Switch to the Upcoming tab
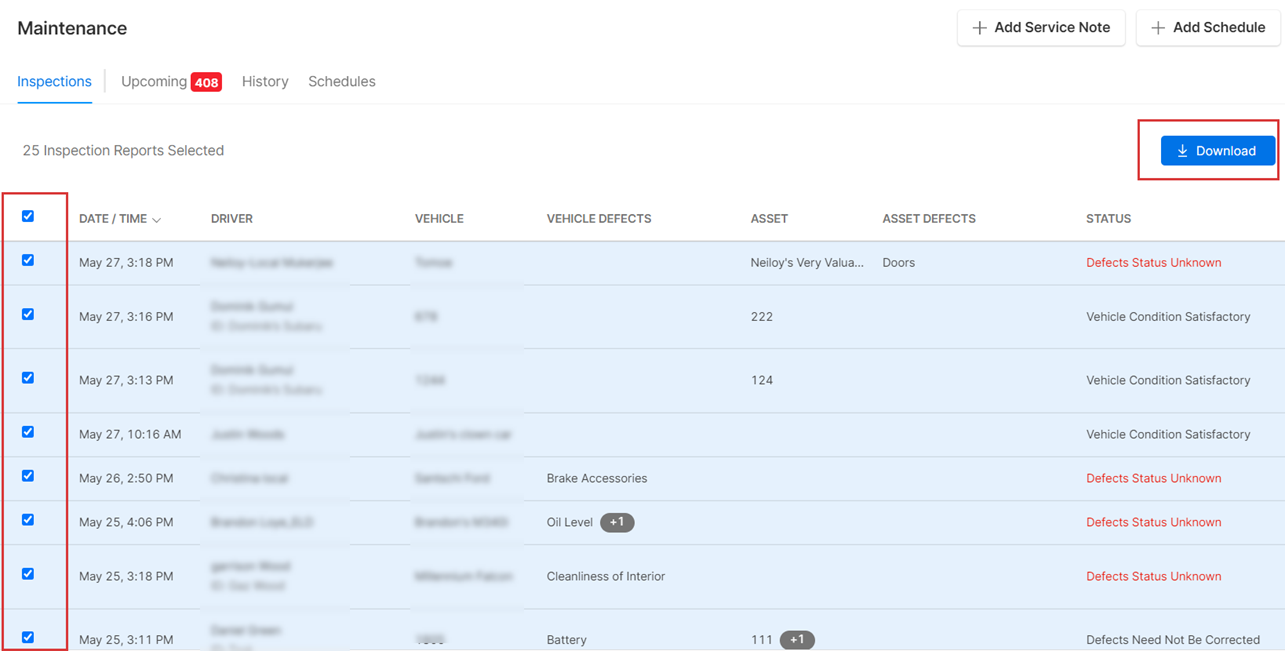The image size is (1285, 651). pos(154,82)
